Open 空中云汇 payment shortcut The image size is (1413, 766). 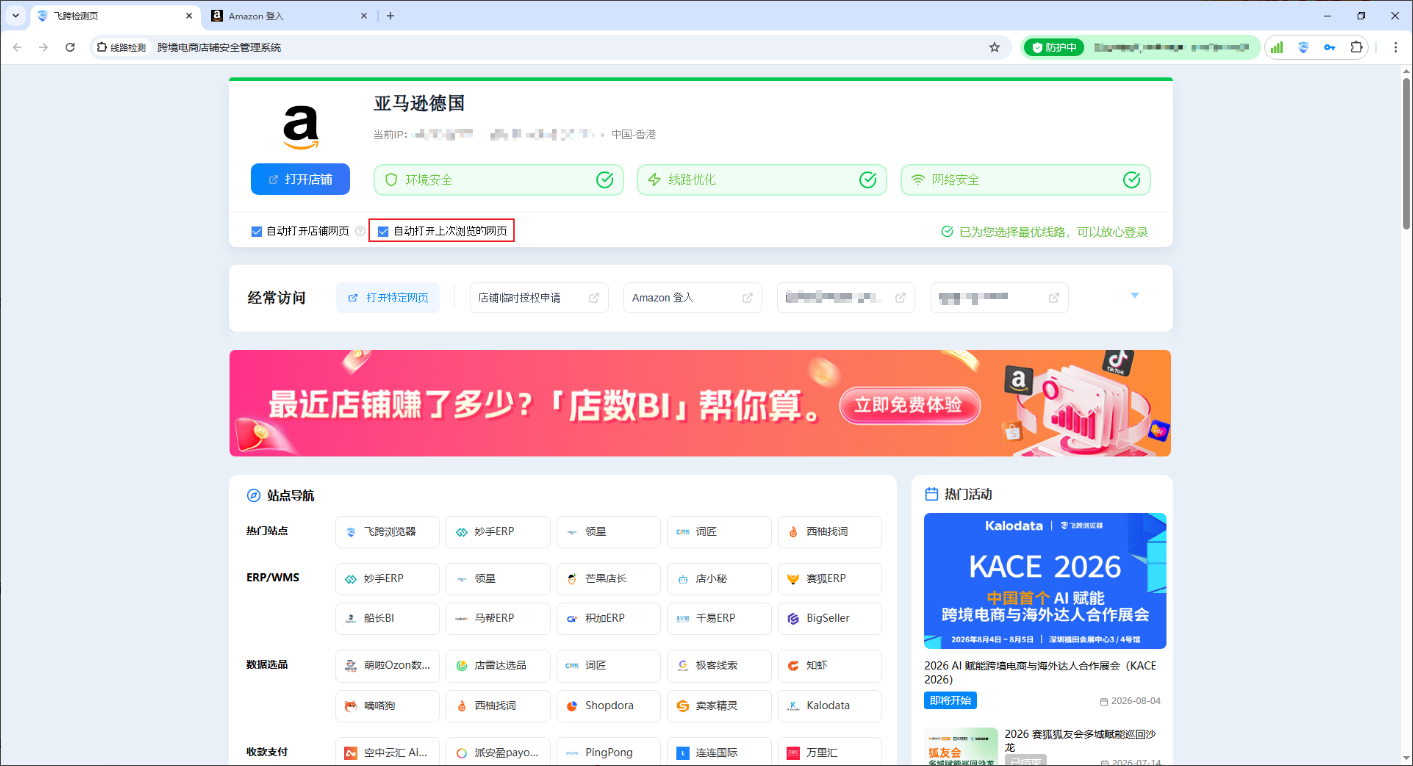pyautogui.click(x=387, y=752)
